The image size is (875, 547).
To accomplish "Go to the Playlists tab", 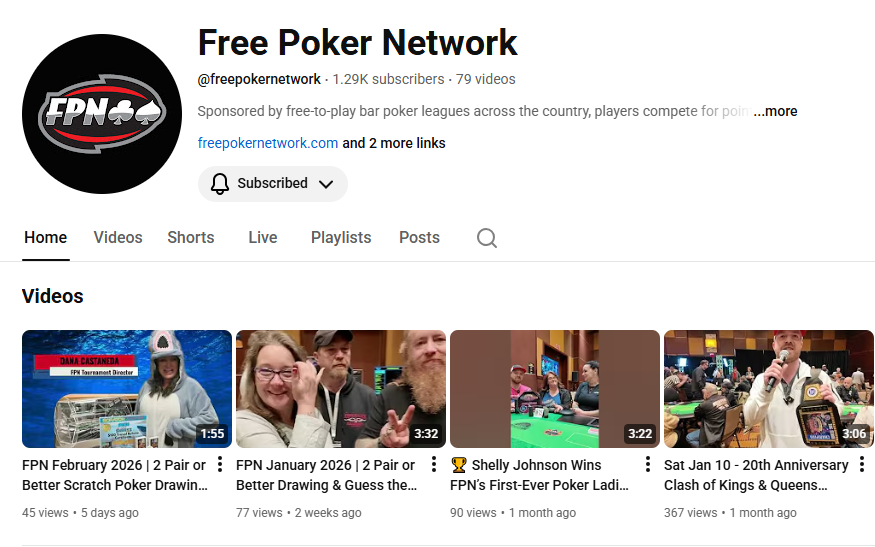I will 341,238.
